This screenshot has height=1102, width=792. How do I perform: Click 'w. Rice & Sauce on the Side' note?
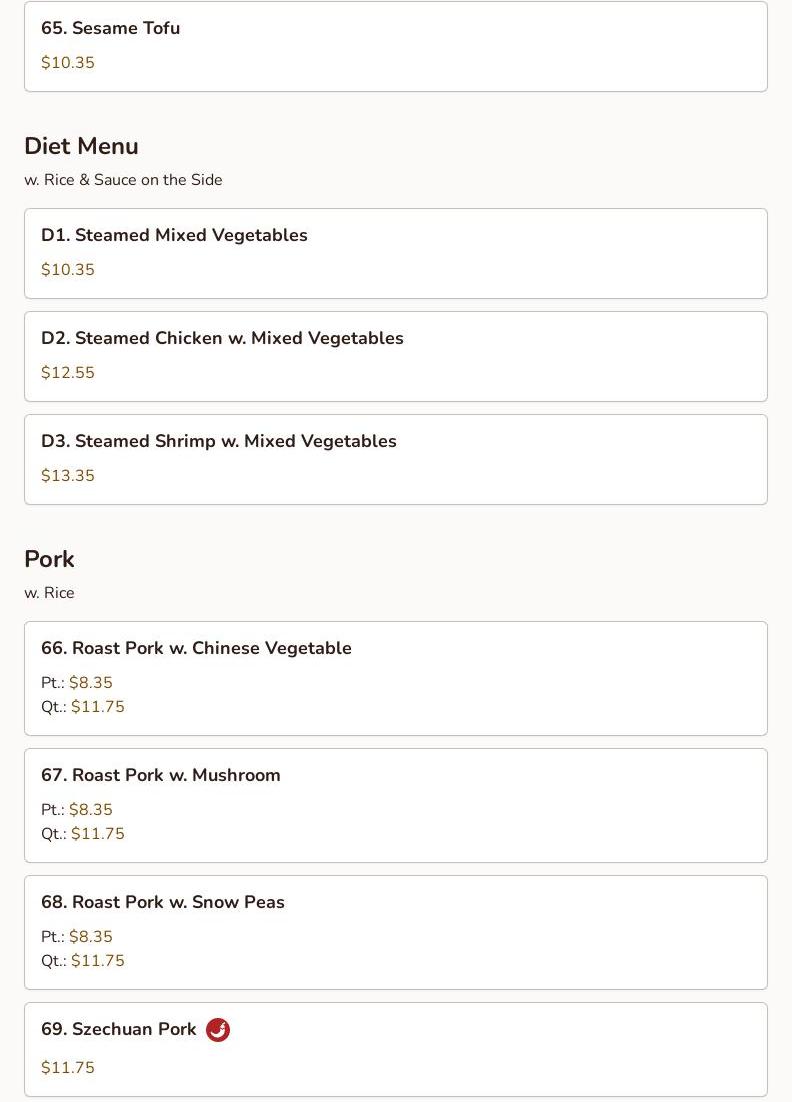click(123, 180)
